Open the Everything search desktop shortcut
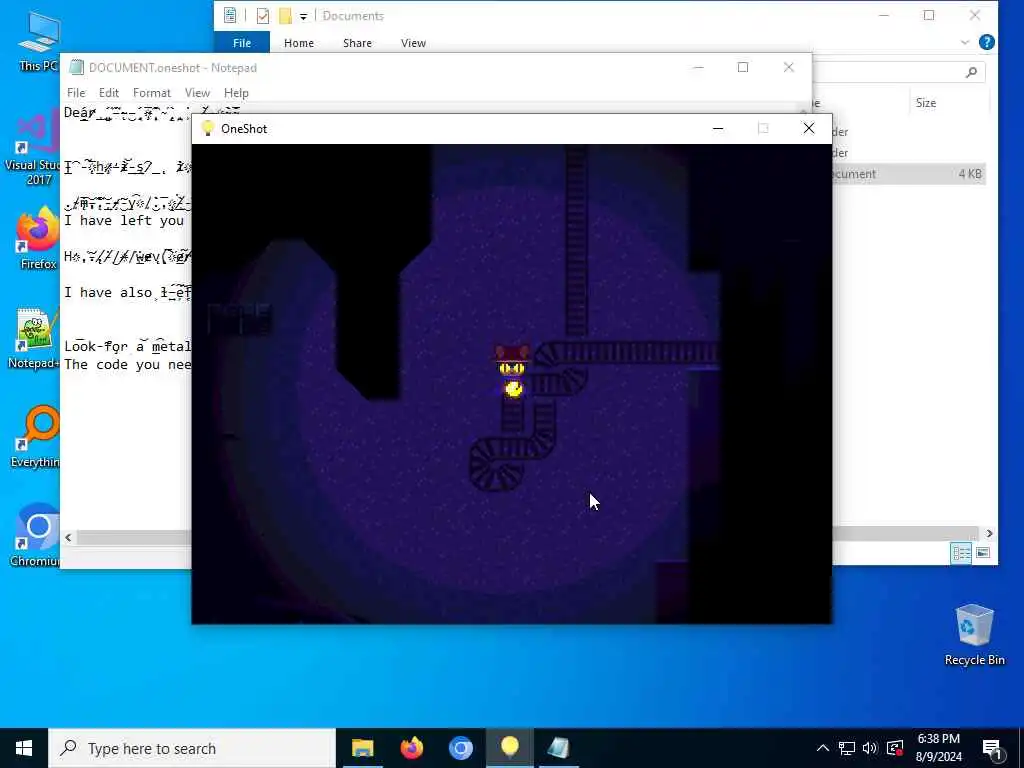This screenshot has height=768, width=1024. tap(35, 437)
